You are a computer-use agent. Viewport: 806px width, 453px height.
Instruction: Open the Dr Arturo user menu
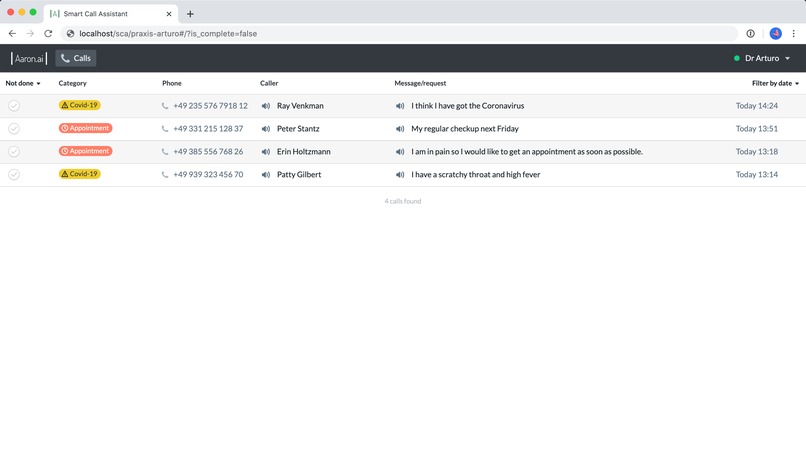click(x=762, y=59)
